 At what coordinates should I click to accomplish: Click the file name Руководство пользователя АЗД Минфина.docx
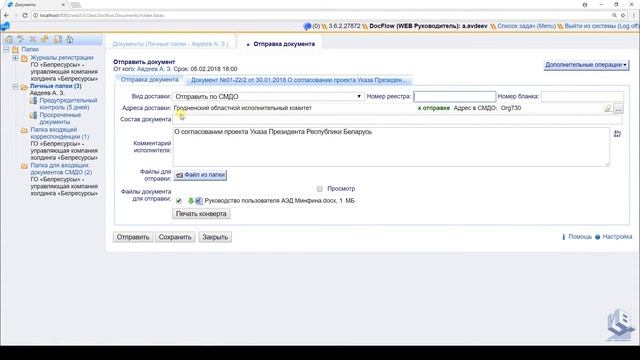tap(271, 201)
